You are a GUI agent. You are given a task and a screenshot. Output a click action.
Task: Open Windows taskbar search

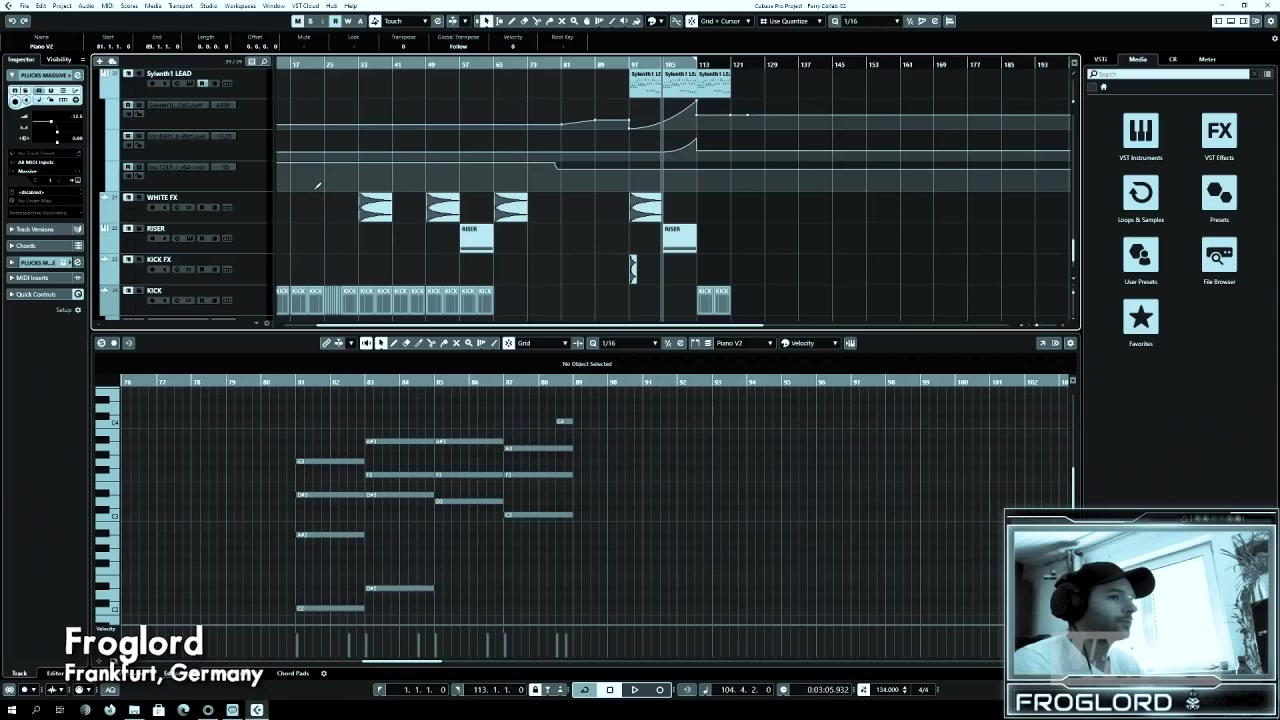pyautogui.click(x=36, y=710)
